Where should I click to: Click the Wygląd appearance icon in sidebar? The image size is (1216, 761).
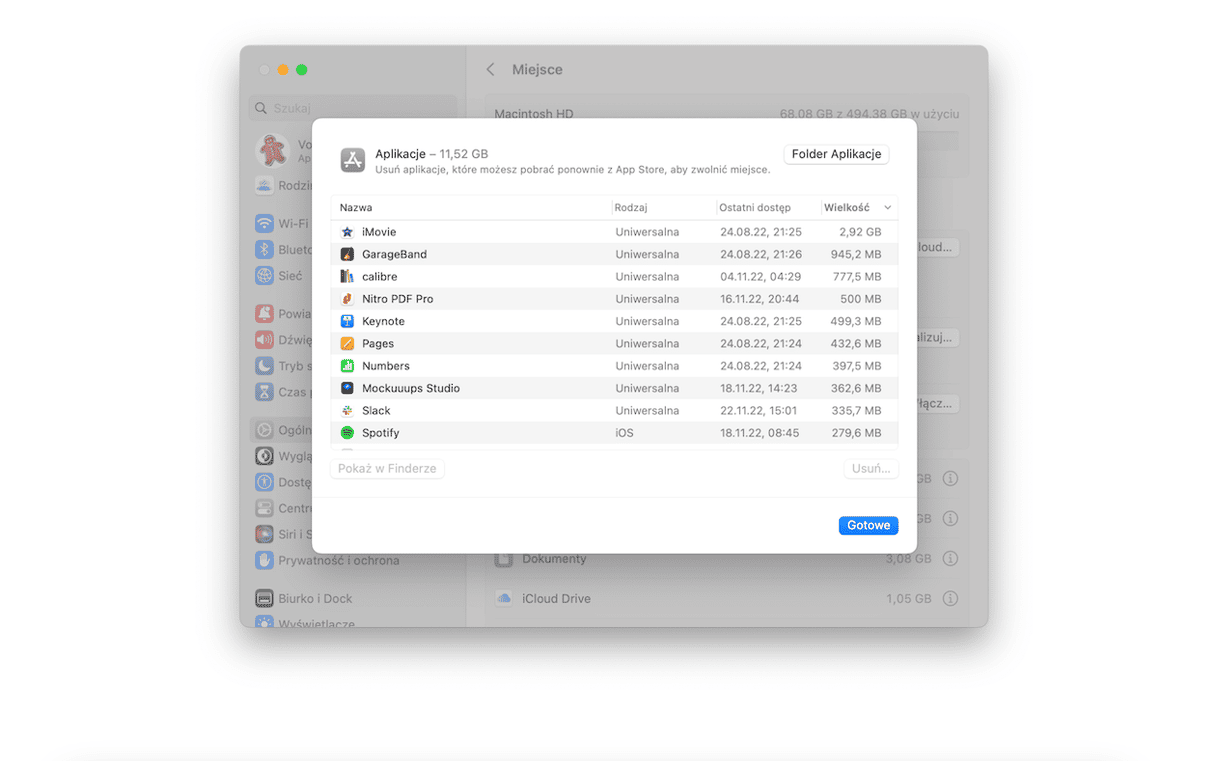pyautogui.click(x=264, y=456)
